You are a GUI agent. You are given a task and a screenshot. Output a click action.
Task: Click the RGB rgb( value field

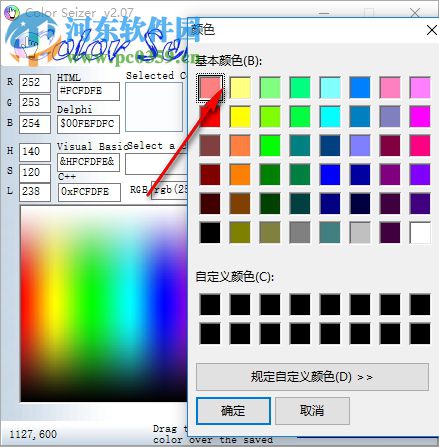169,190
